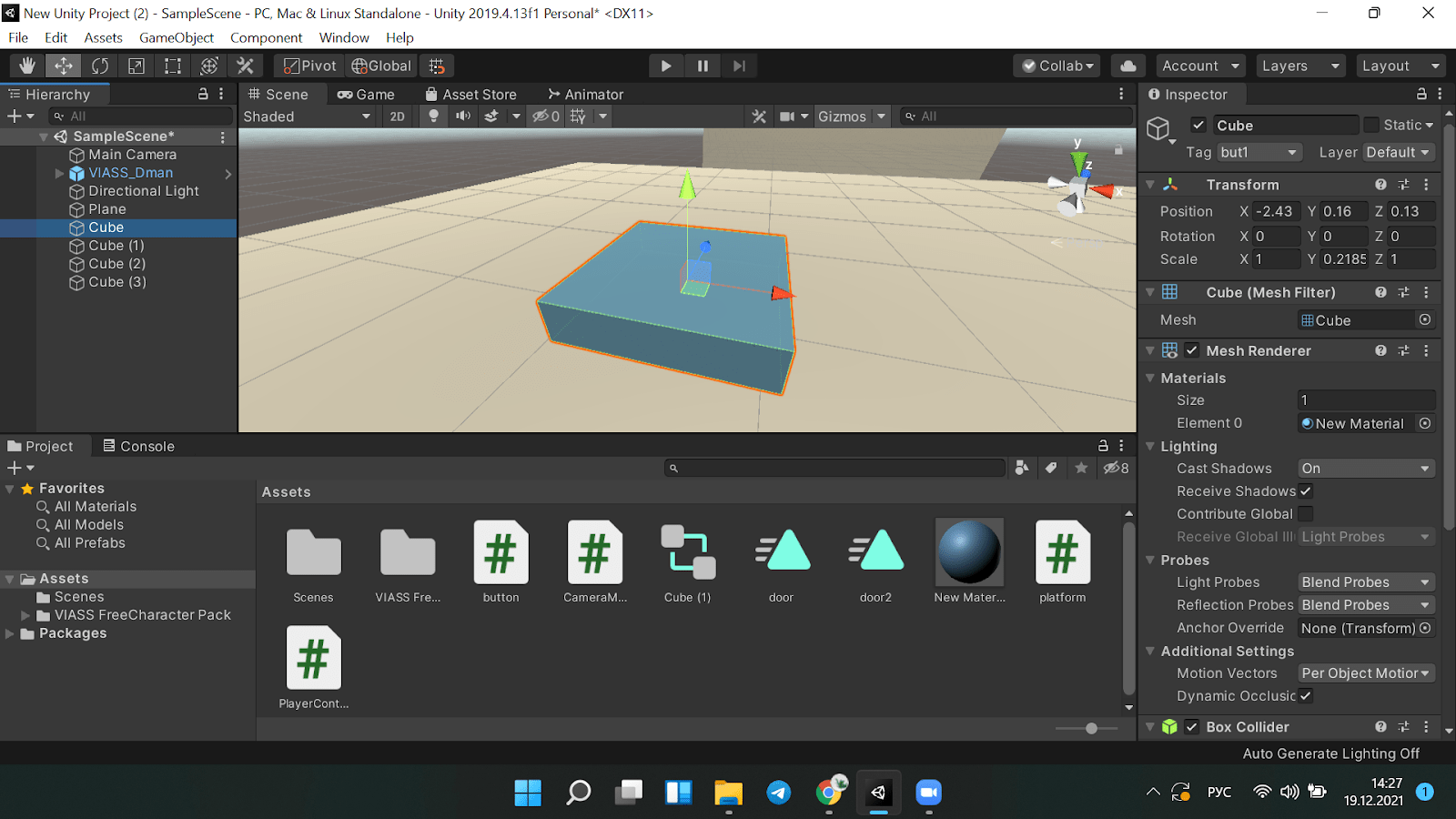
Task: Select the Scale tool
Action: pyautogui.click(x=136, y=66)
